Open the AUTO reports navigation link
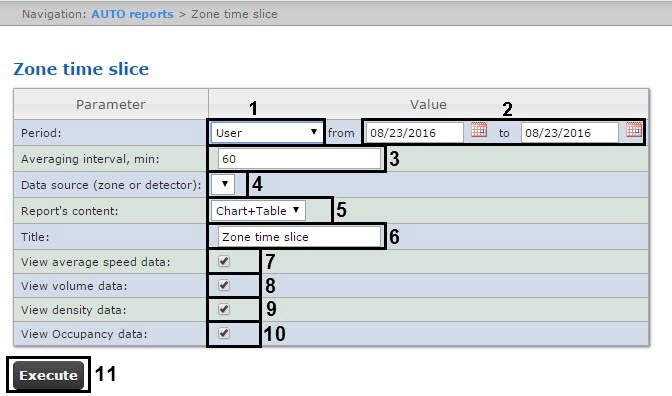Viewport: 672px width, 396px height. [x=132, y=14]
